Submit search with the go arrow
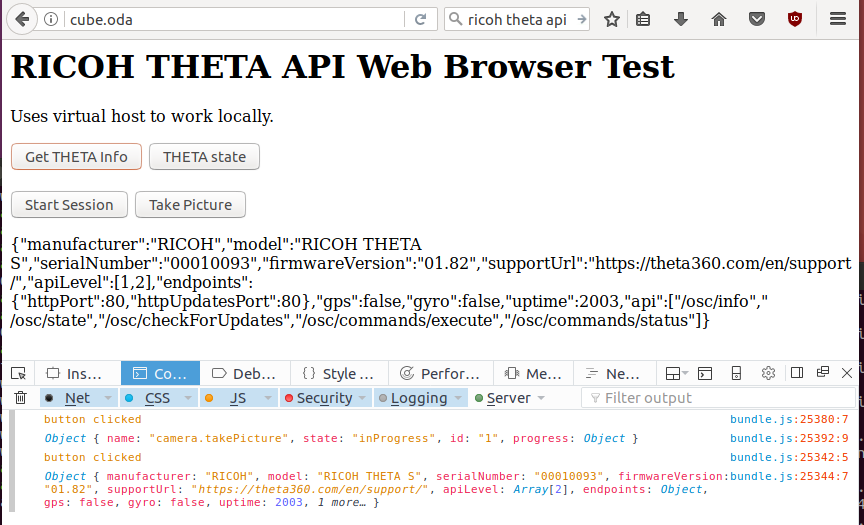Viewport: 864px width, 525px height. [x=582, y=20]
